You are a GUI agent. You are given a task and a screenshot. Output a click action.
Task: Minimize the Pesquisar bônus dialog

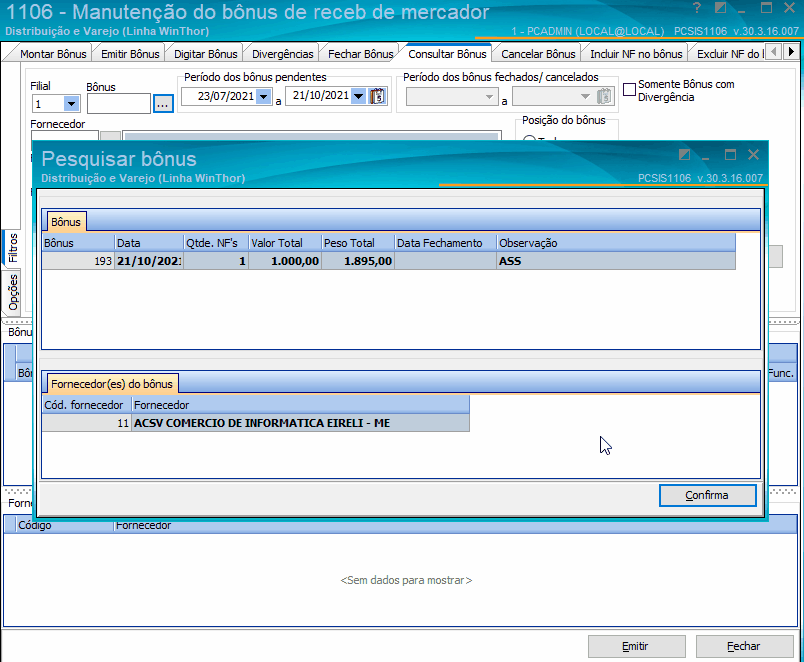point(706,156)
